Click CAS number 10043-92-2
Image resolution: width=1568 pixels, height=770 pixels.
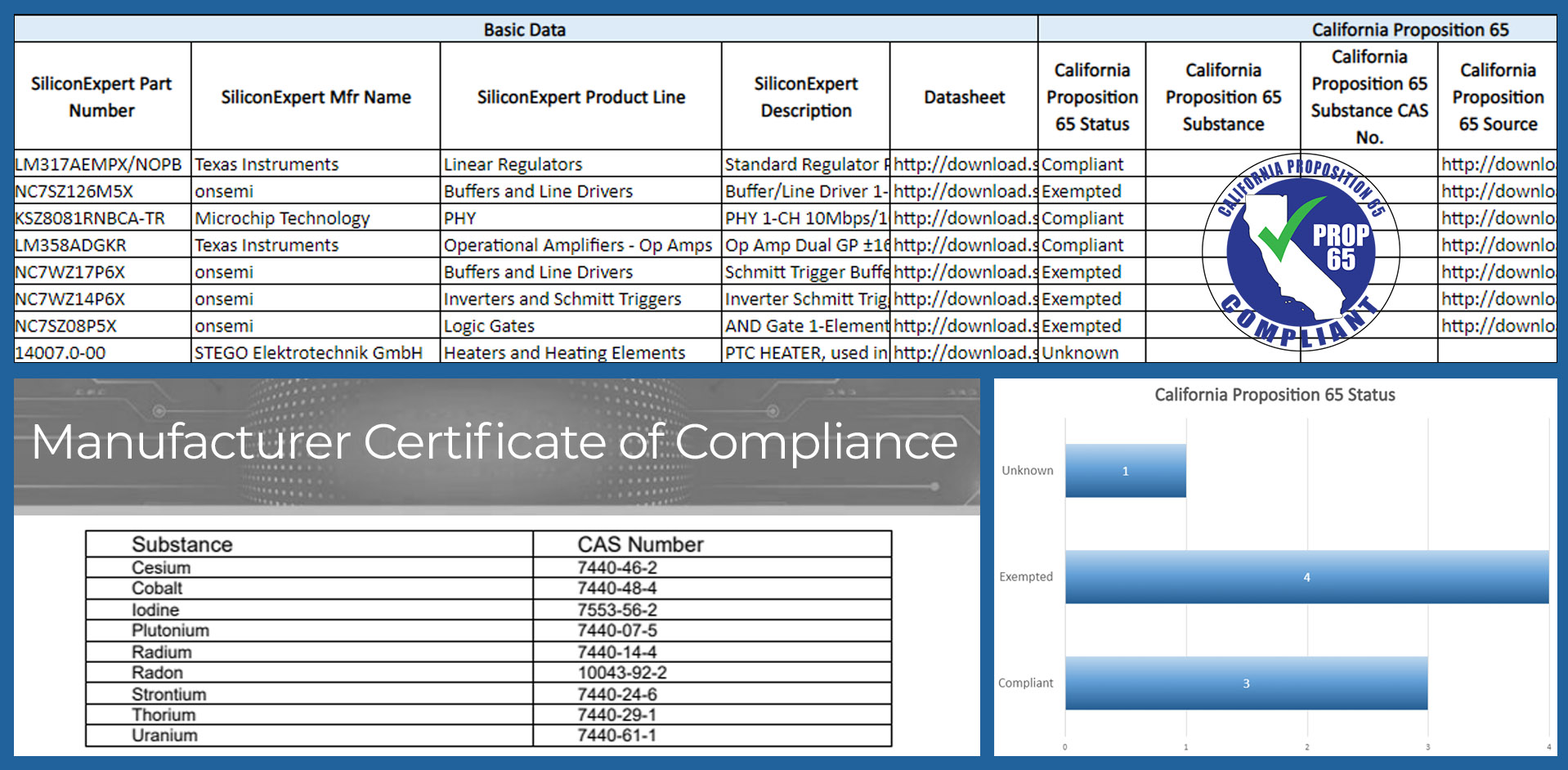[622, 673]
